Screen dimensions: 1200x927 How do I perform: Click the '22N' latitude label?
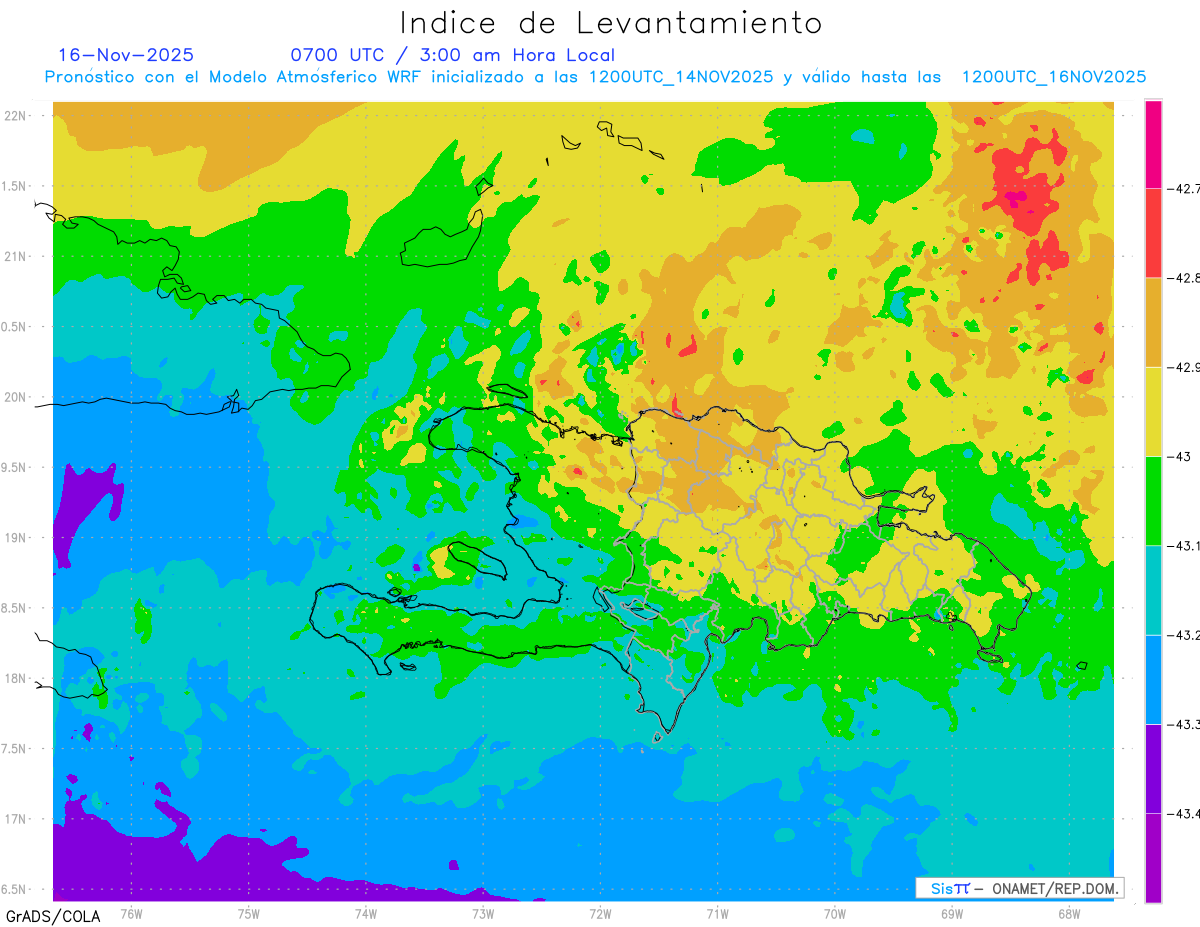(x=17, y=116)
